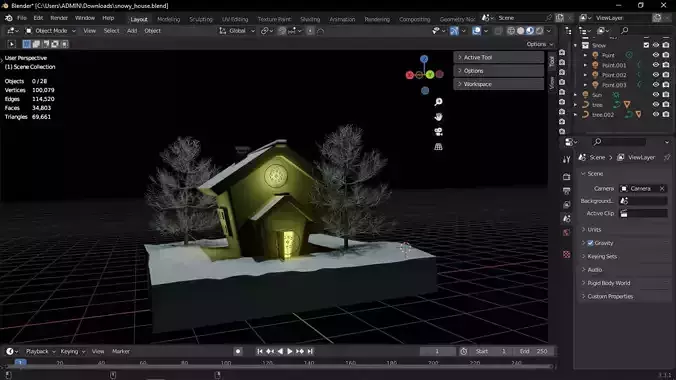The image size is (676, 380).
Task: Open timeline Marker menu
Action: pyautogui.click(x=121, y=352)
